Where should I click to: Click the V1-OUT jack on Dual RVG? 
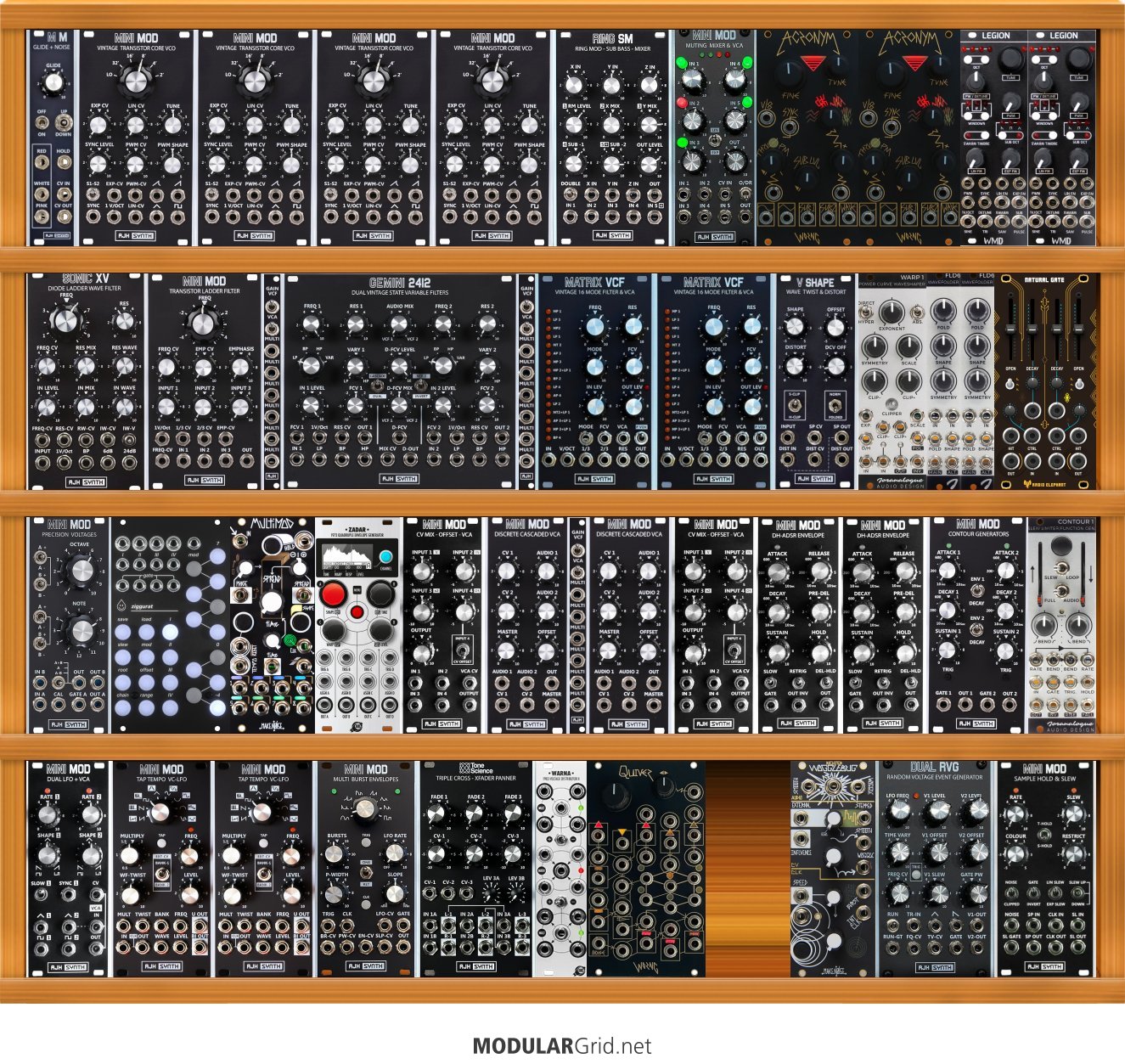[x=976, y=924]
